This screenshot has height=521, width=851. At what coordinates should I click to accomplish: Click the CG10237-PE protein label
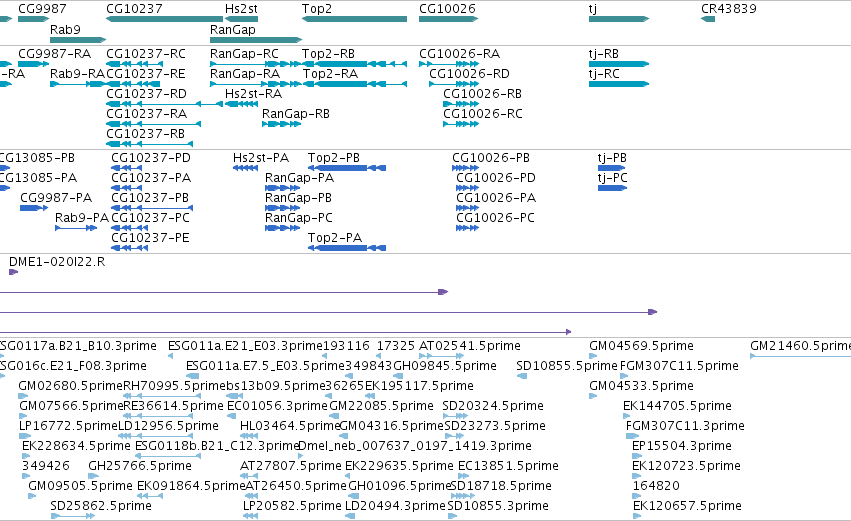click(x=150, y=238)
